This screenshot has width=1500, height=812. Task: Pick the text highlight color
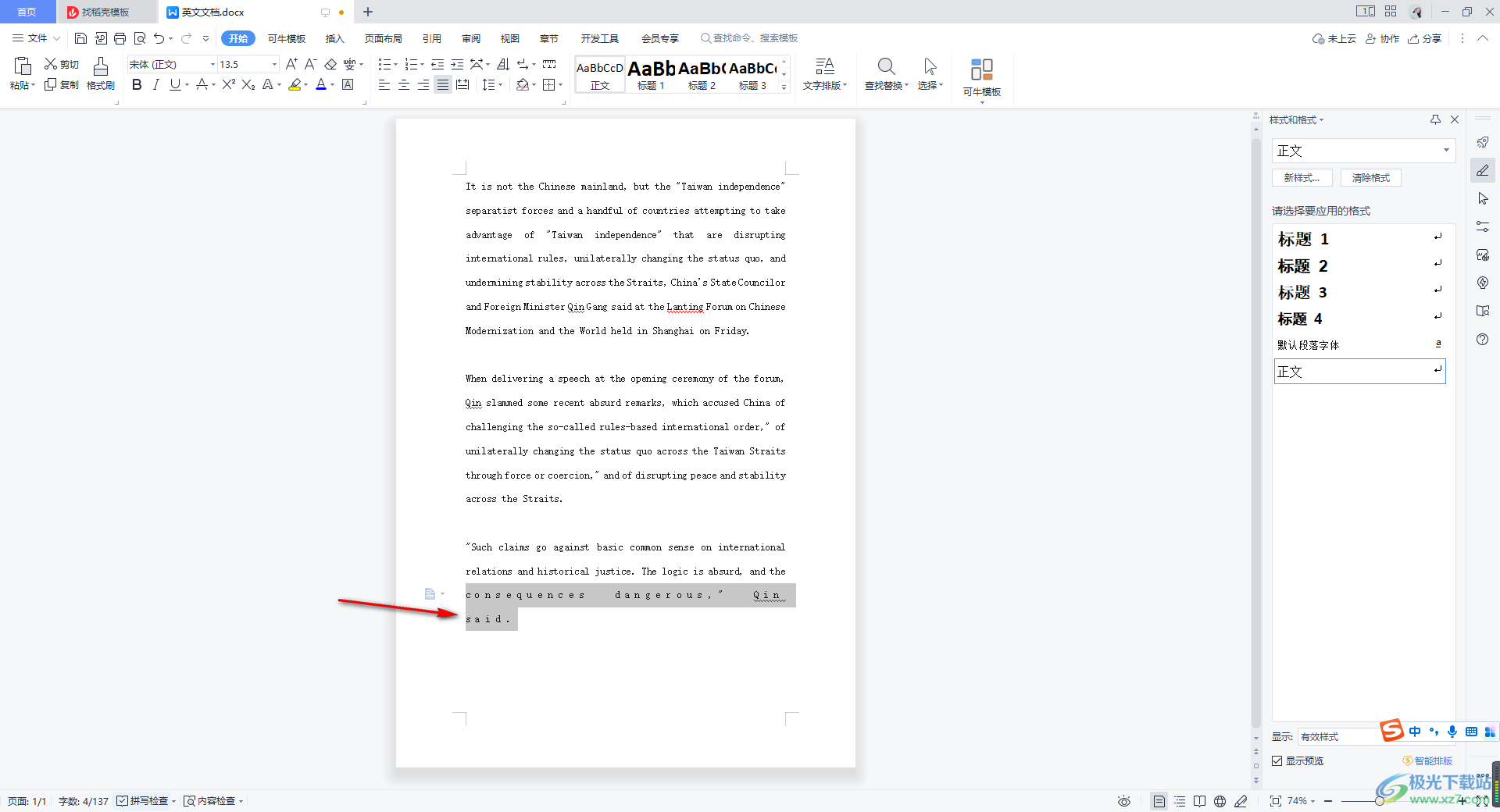[x=295, y=84]
